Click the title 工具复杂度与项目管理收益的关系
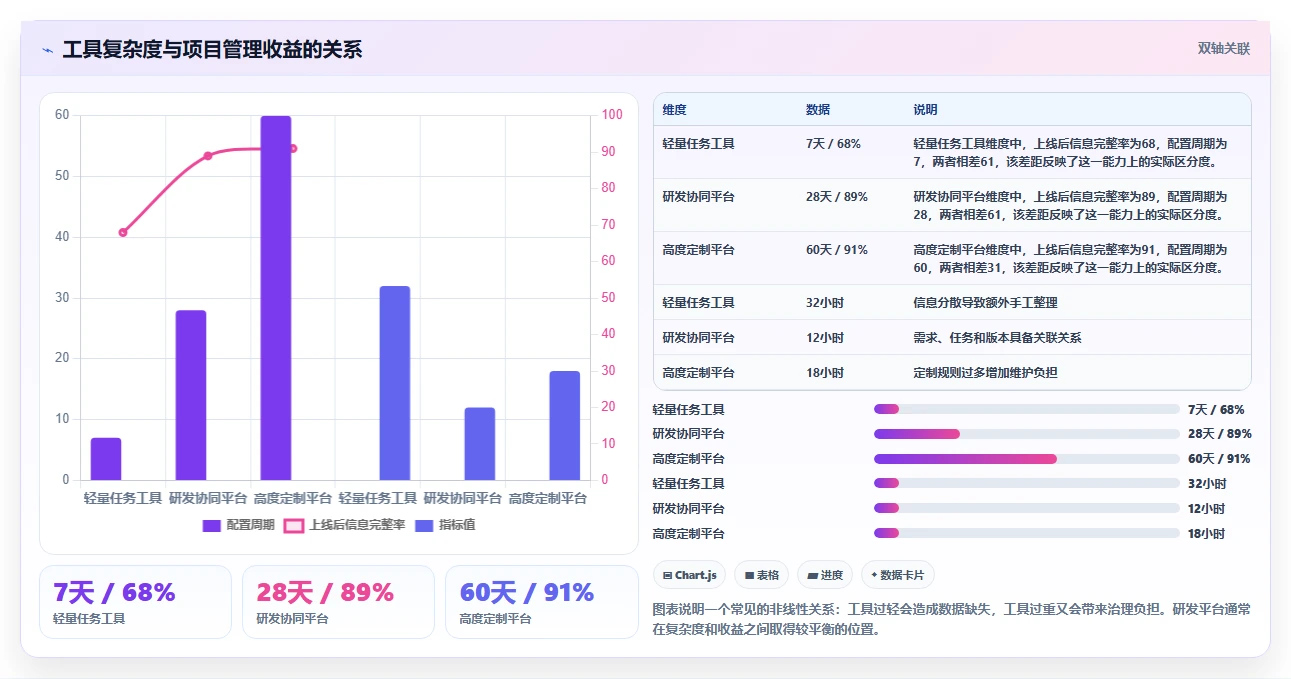The height and width of the screenshot is (679, 1291). (x=212, y=49)
